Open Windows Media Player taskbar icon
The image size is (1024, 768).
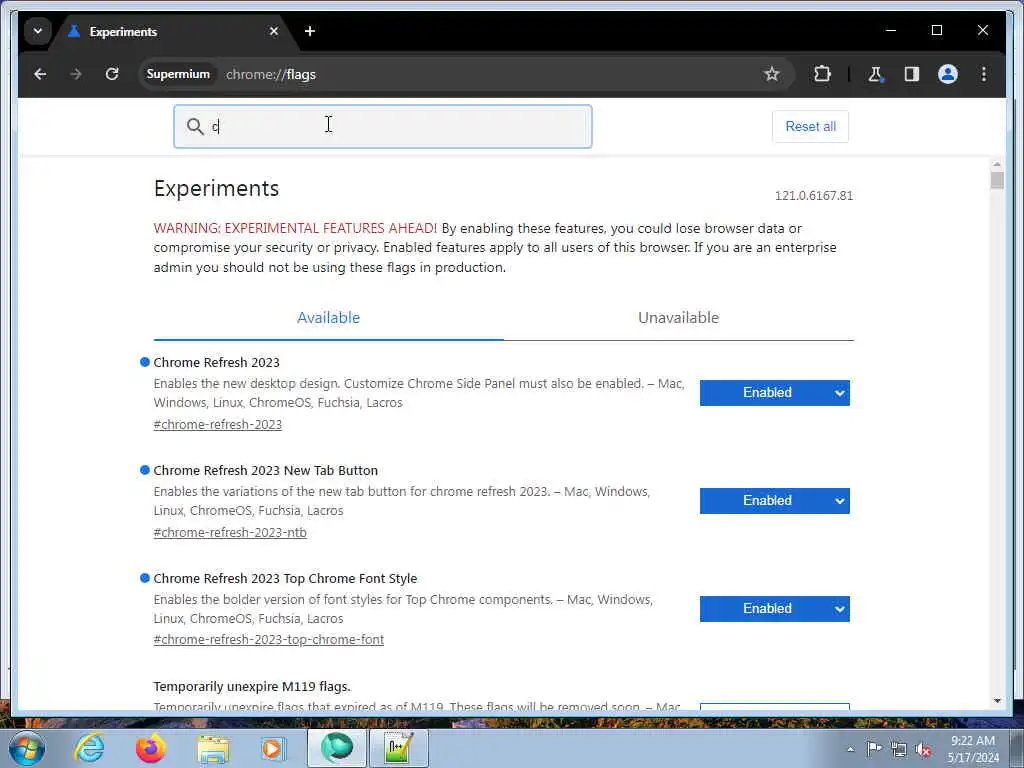(273, 748)
